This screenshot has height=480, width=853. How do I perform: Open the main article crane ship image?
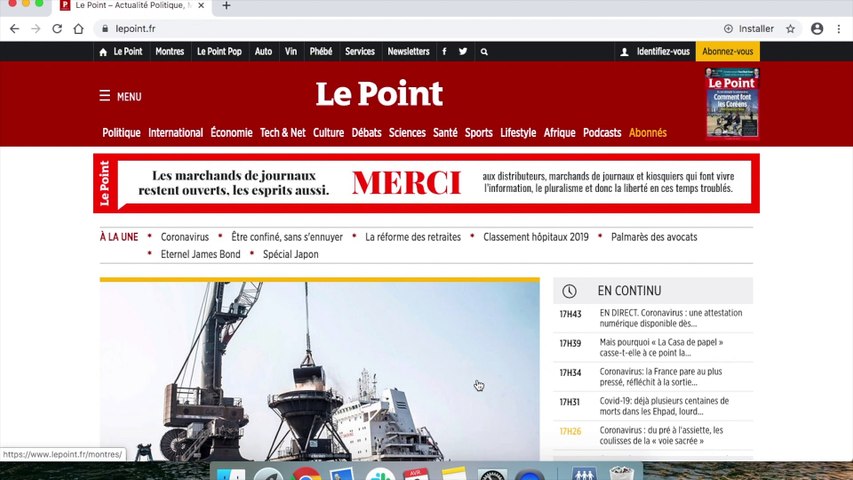(x=320, y=371)
